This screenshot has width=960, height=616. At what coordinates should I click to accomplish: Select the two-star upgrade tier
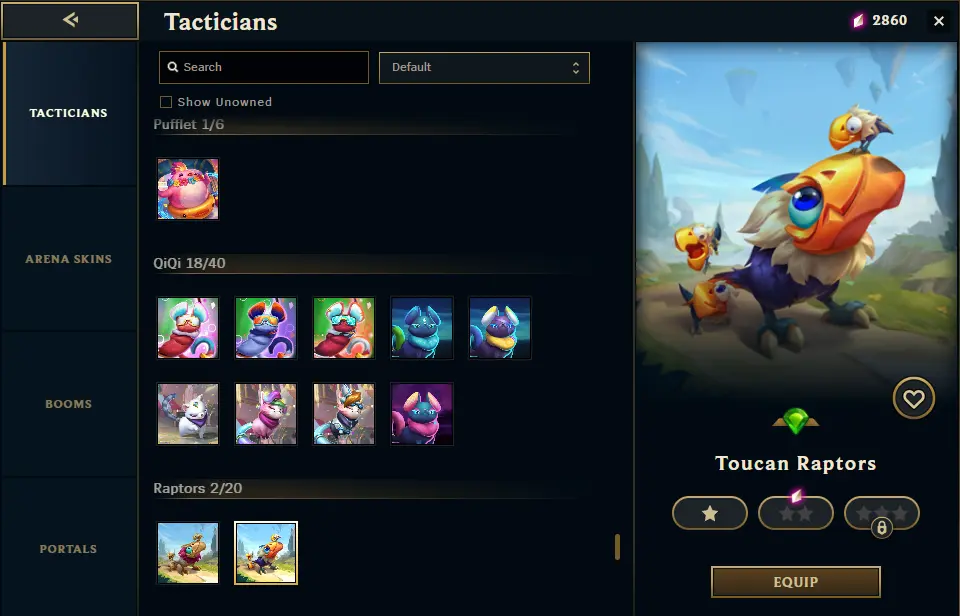[796, 513]
